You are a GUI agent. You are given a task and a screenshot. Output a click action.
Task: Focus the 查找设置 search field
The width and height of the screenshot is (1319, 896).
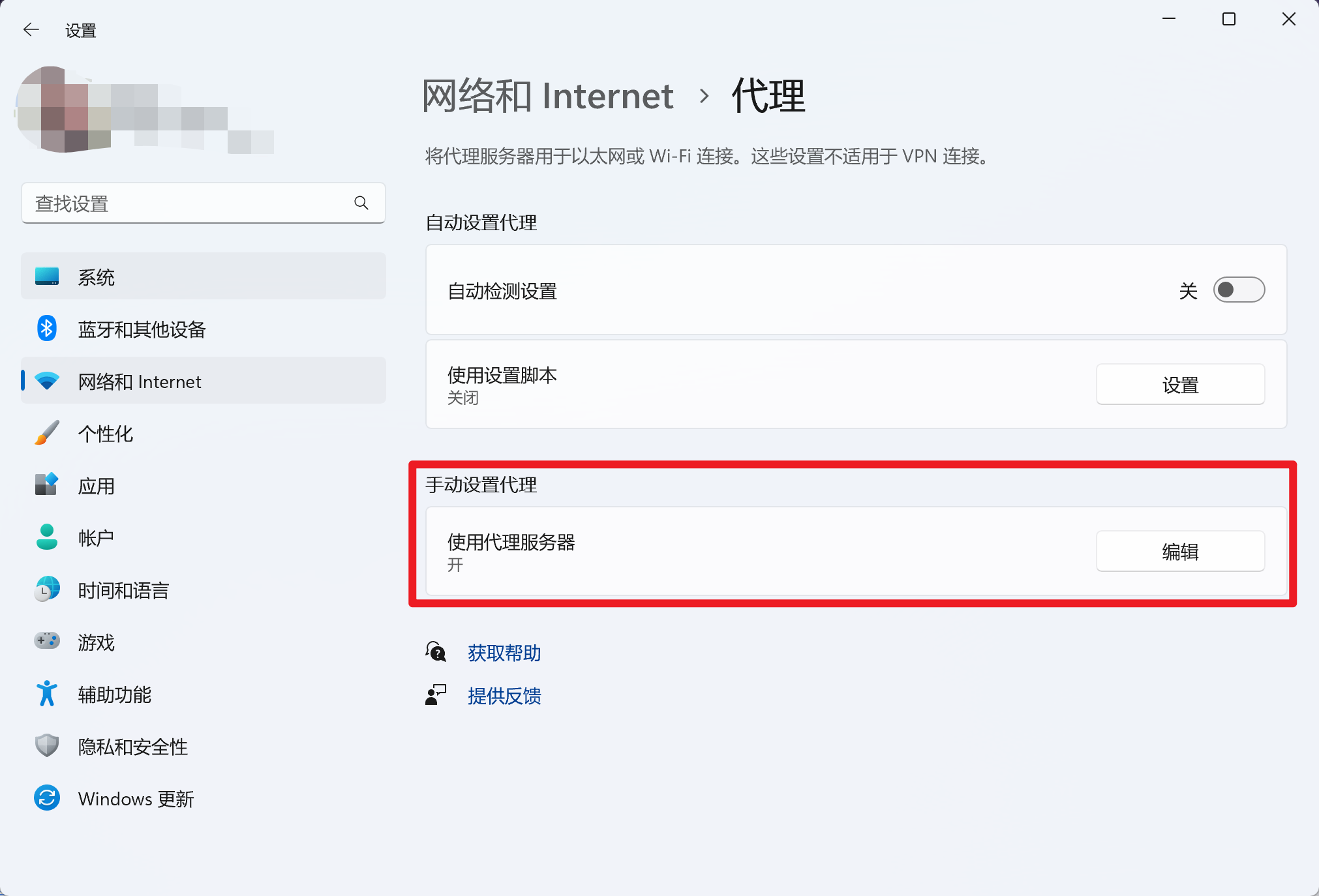[x=204, y=203]
